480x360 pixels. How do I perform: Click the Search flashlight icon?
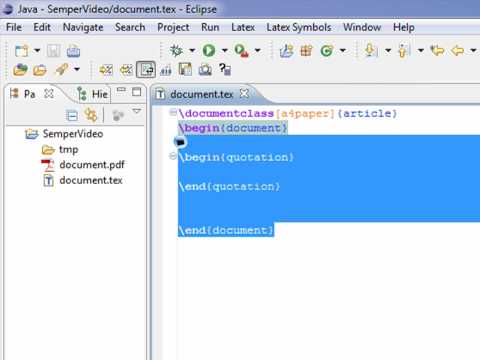(x=62, y=70)
